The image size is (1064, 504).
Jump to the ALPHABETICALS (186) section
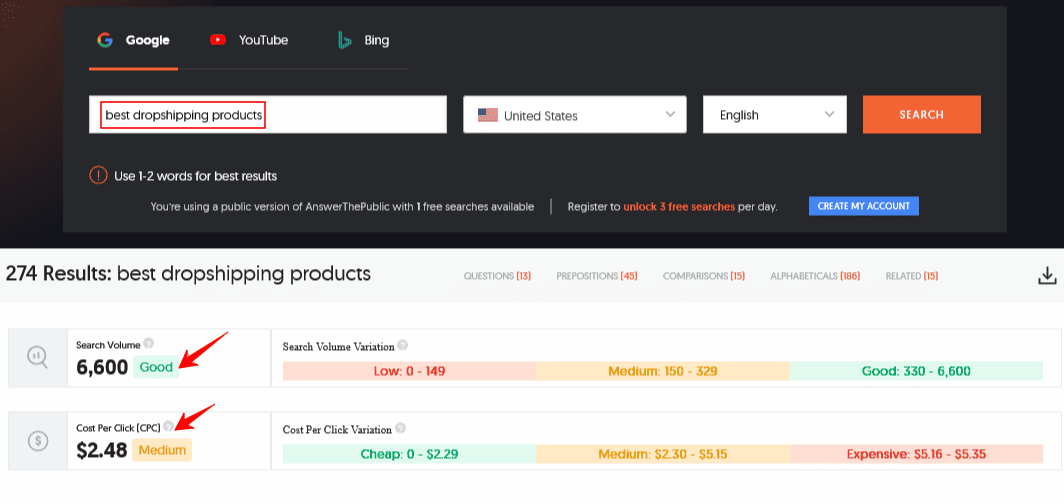[x=815, y=276]
